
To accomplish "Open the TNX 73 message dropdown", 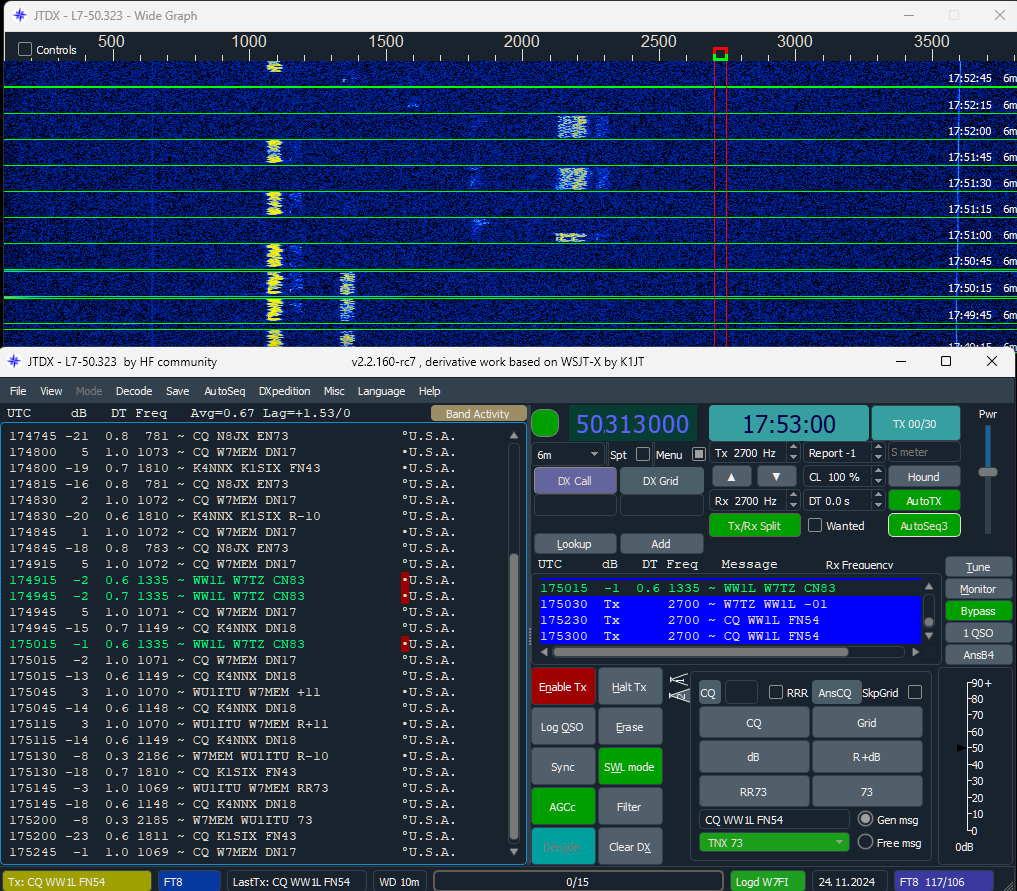I will (774, 842).
